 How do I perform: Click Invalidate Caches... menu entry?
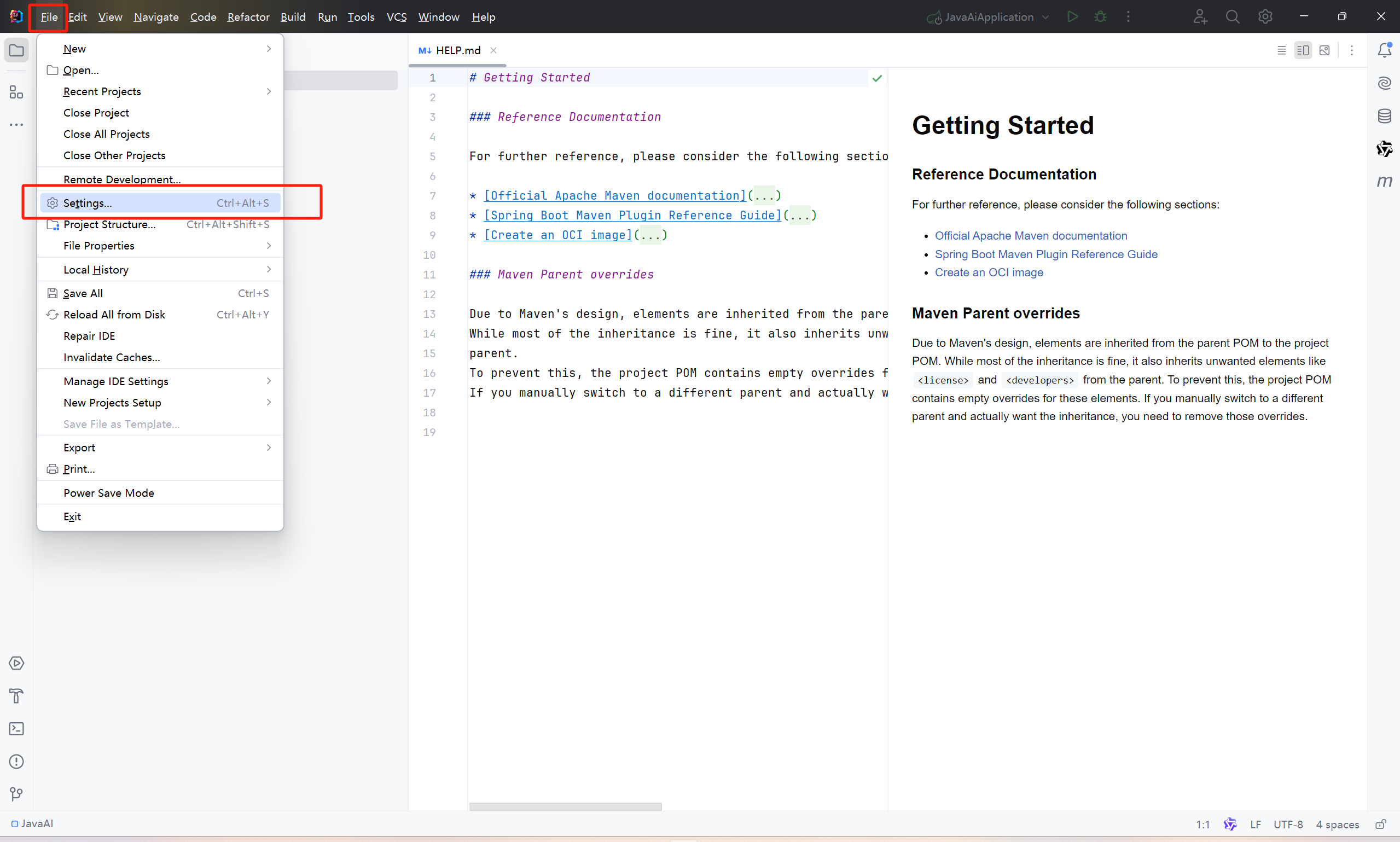click(x=112, y=357)
